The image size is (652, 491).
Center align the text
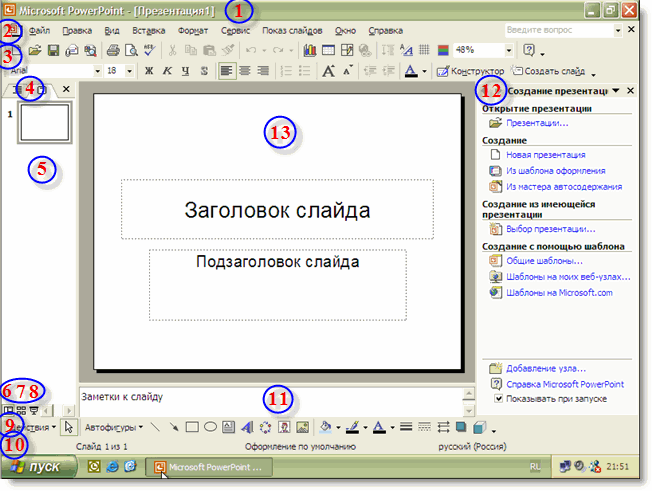[245, 71]
